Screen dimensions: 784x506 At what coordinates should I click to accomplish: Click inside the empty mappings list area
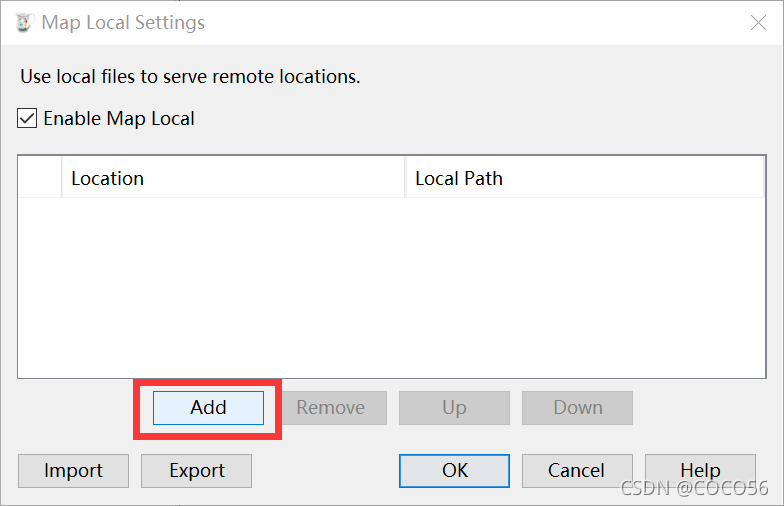pyautogui.click(x=392, y=288)
